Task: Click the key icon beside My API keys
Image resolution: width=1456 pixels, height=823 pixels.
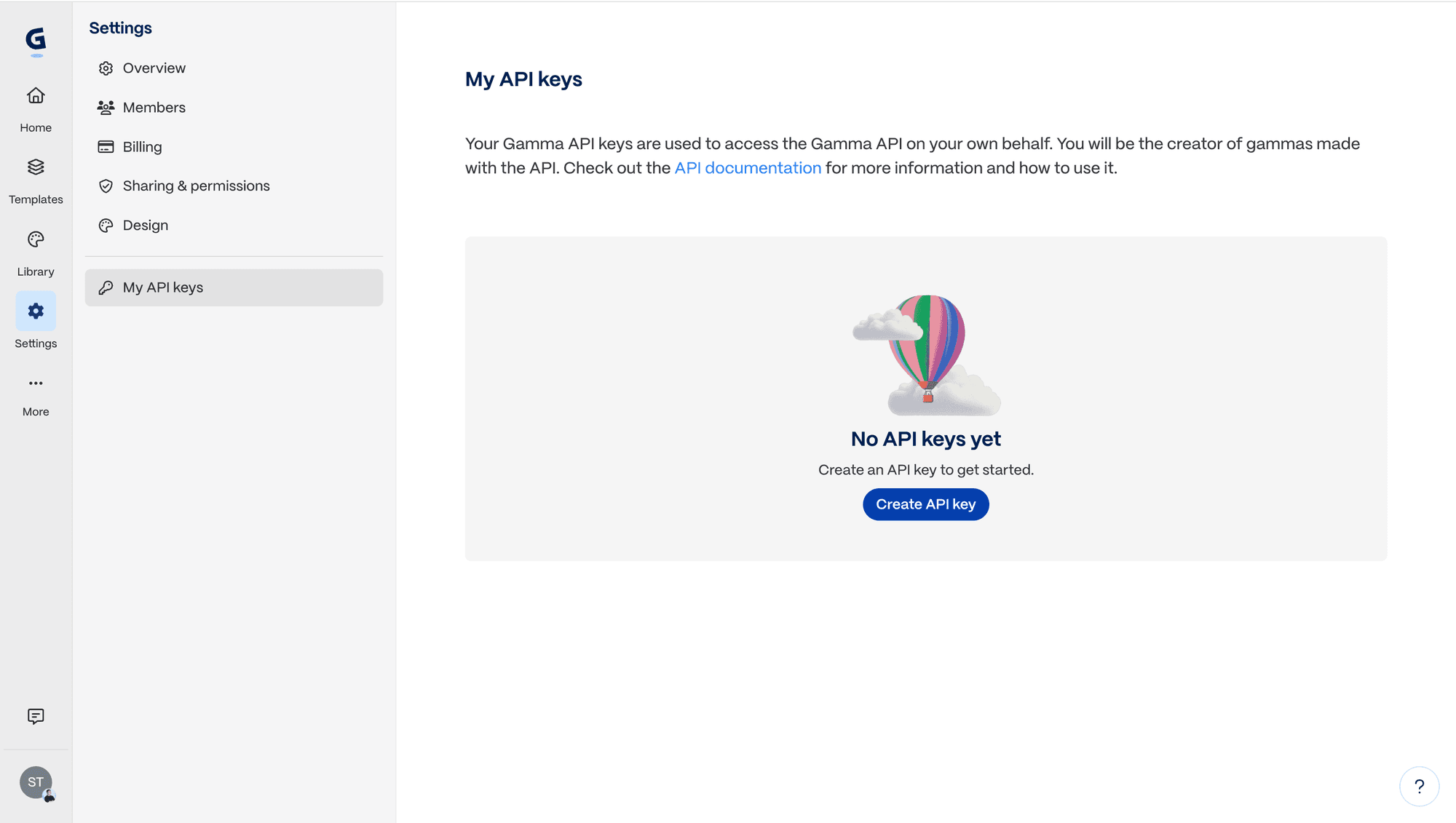Action: click(x=106, y=288)
